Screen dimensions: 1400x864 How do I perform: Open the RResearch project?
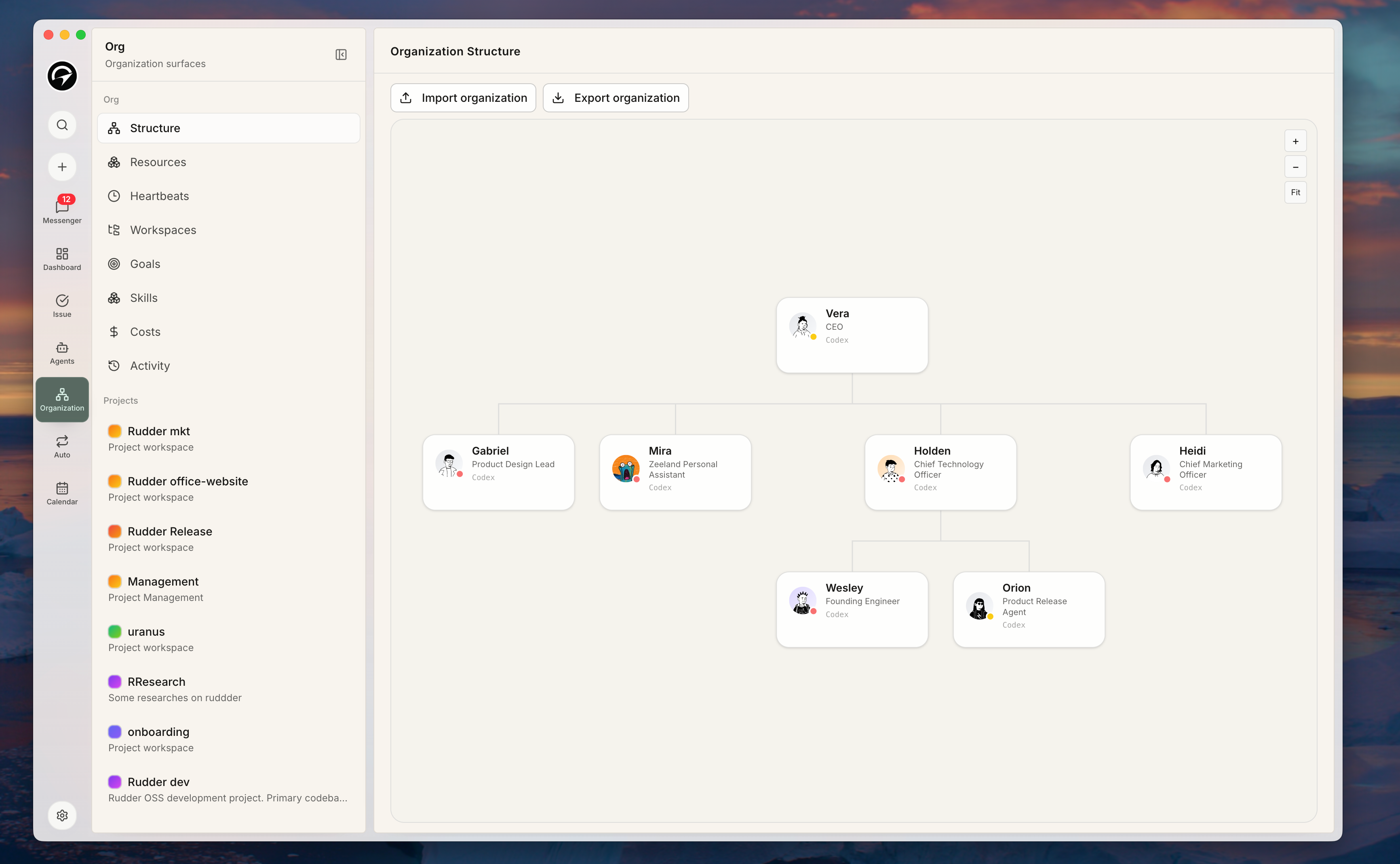coord(229,689)
